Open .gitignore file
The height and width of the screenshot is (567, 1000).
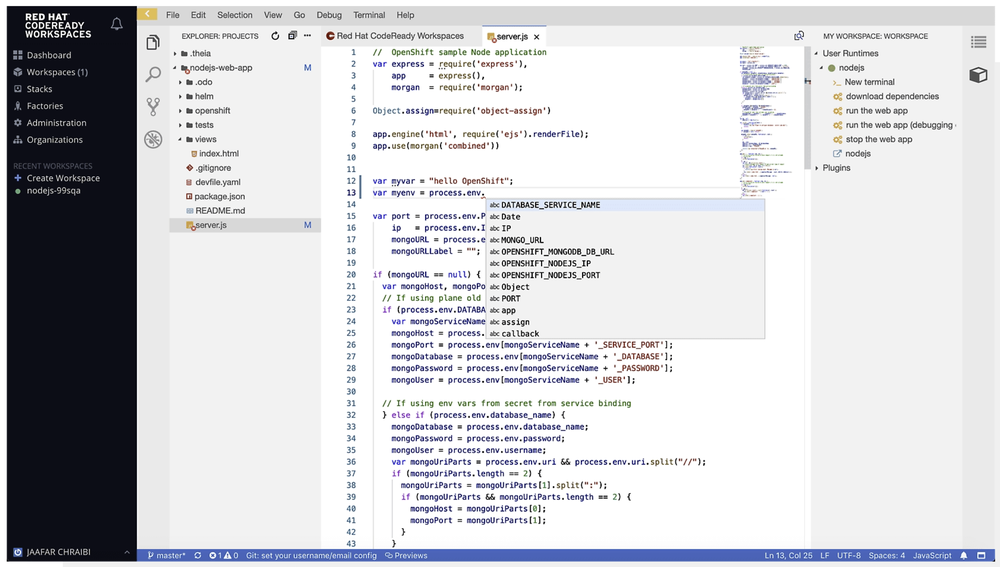213,168
